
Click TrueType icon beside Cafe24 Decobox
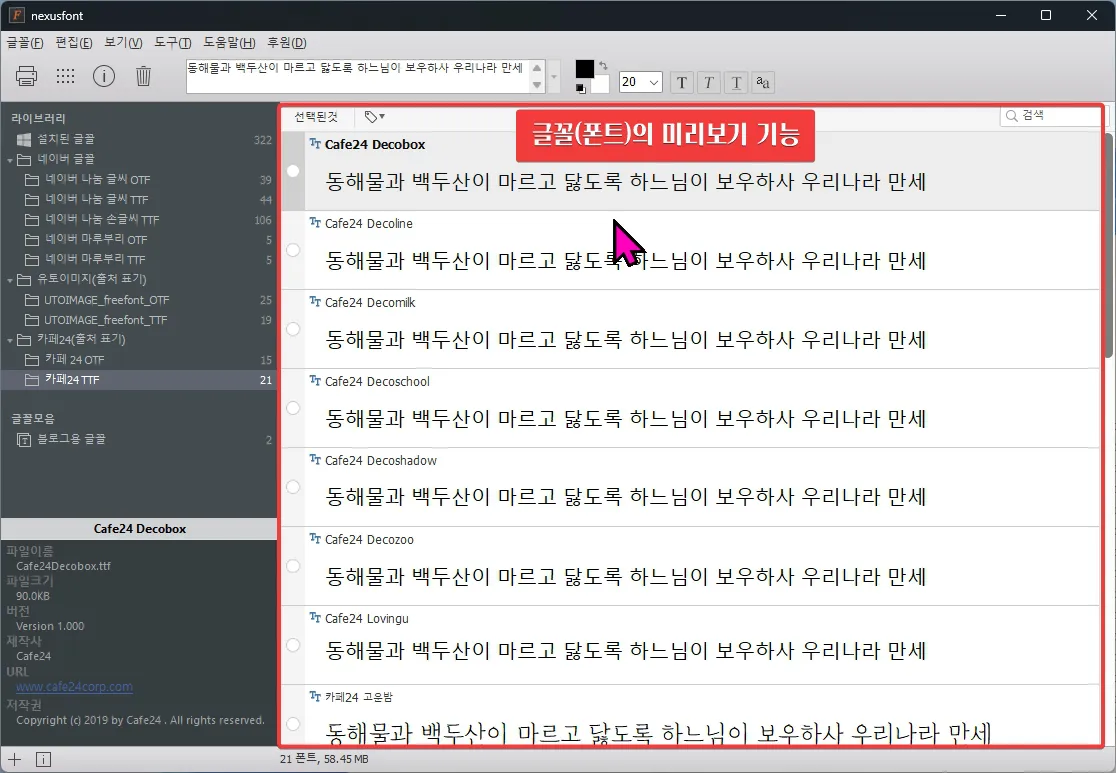pyautogui.click(x=315, y=143)
